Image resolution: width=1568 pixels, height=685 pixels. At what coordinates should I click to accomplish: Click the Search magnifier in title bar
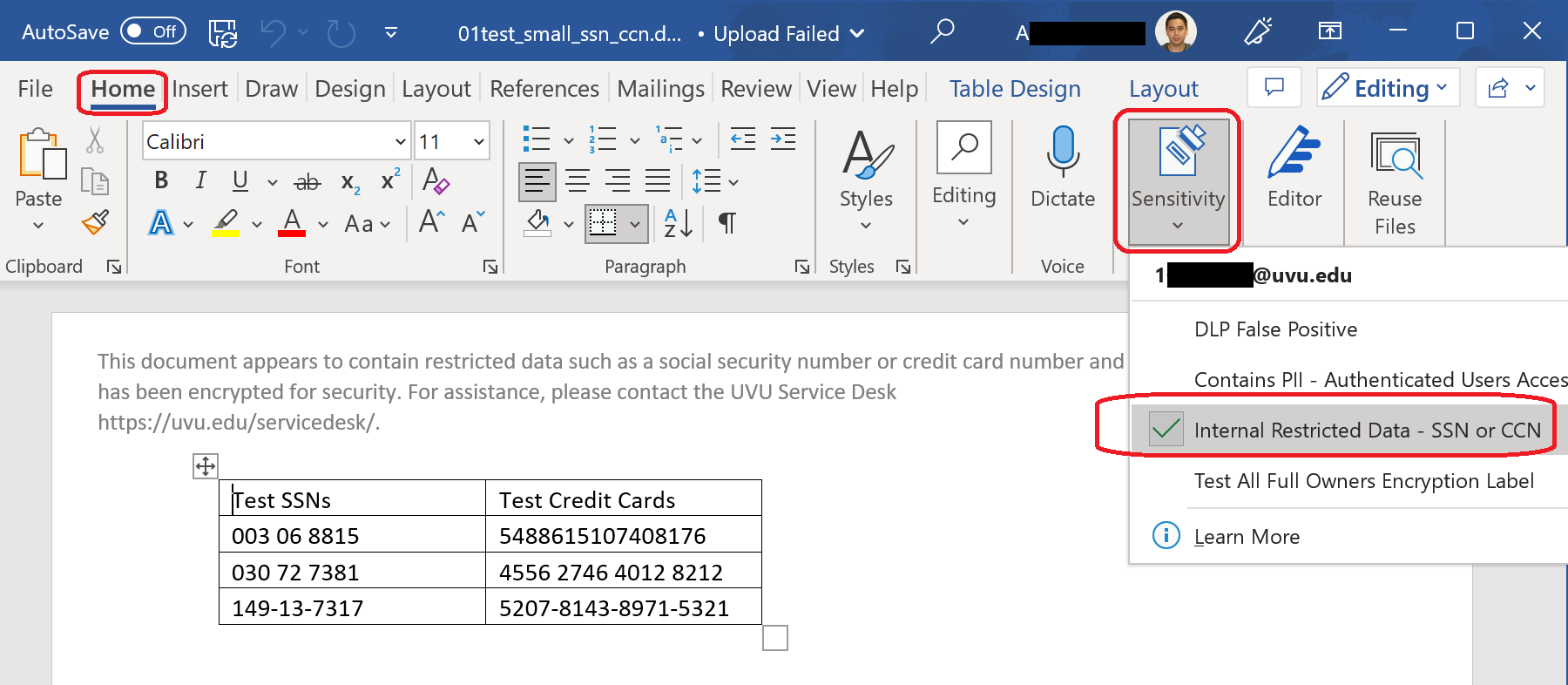(942, 32)
